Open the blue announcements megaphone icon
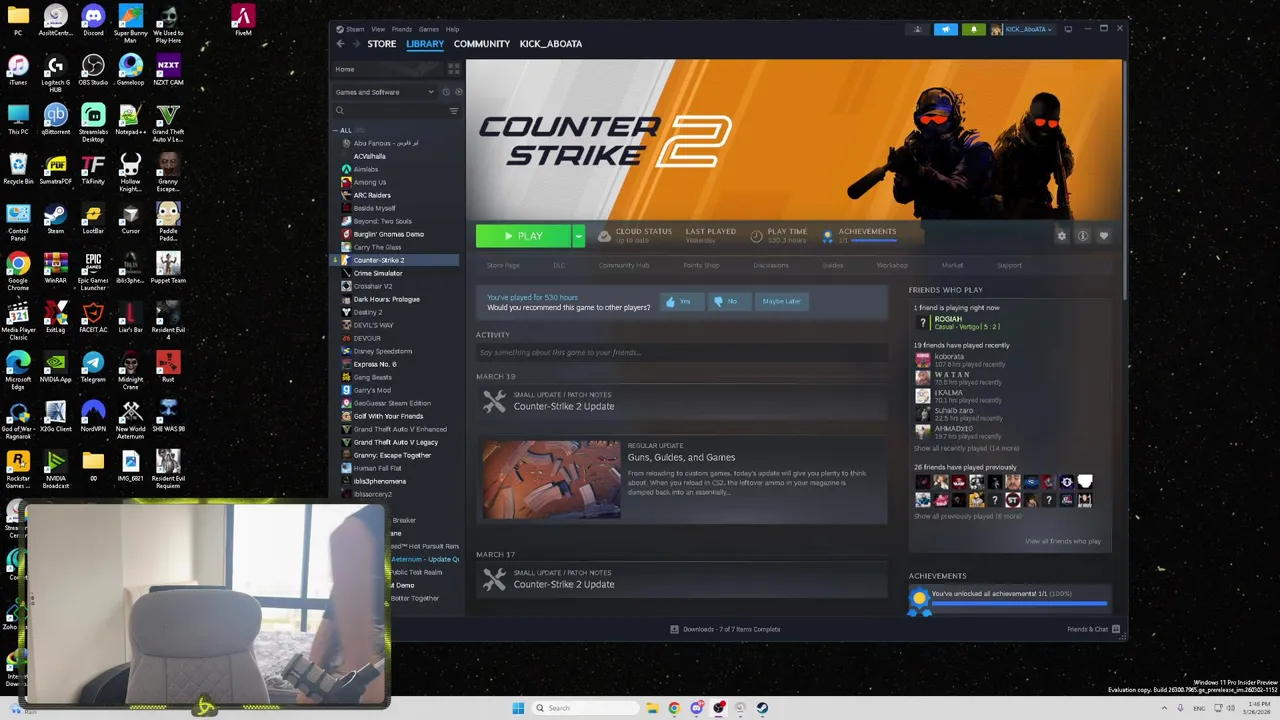 [945, 29]
